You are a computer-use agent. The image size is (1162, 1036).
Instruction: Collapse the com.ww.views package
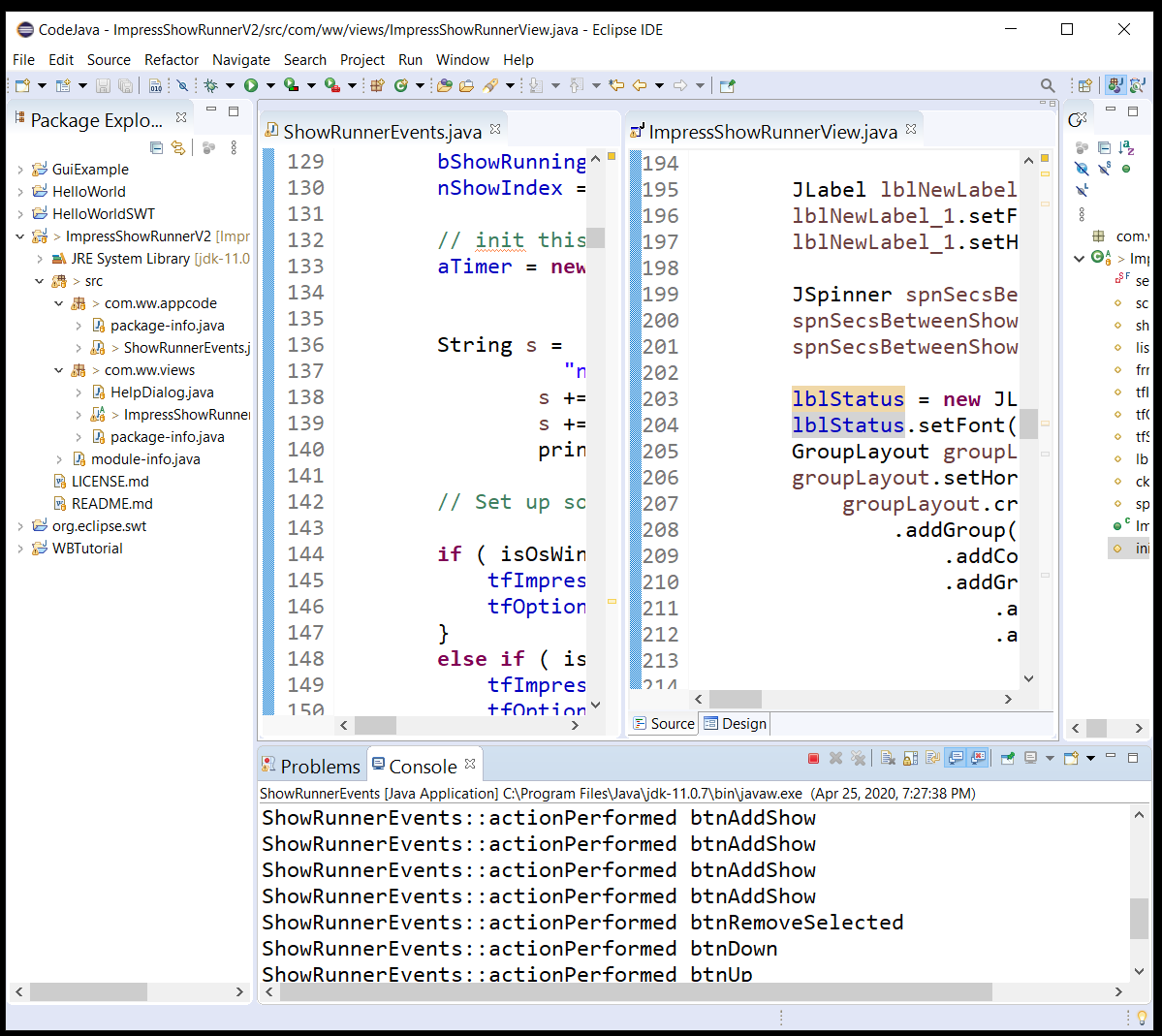point(58,370)
